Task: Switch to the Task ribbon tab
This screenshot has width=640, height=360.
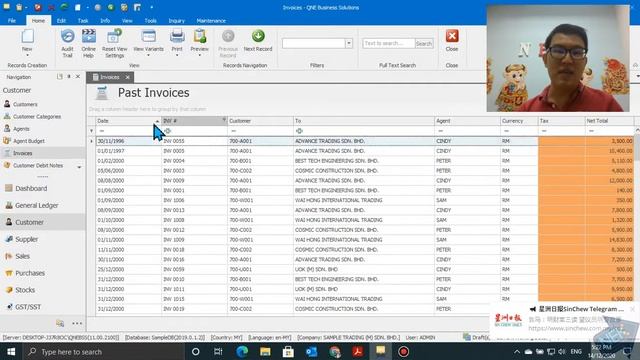Action: [83, 20]
